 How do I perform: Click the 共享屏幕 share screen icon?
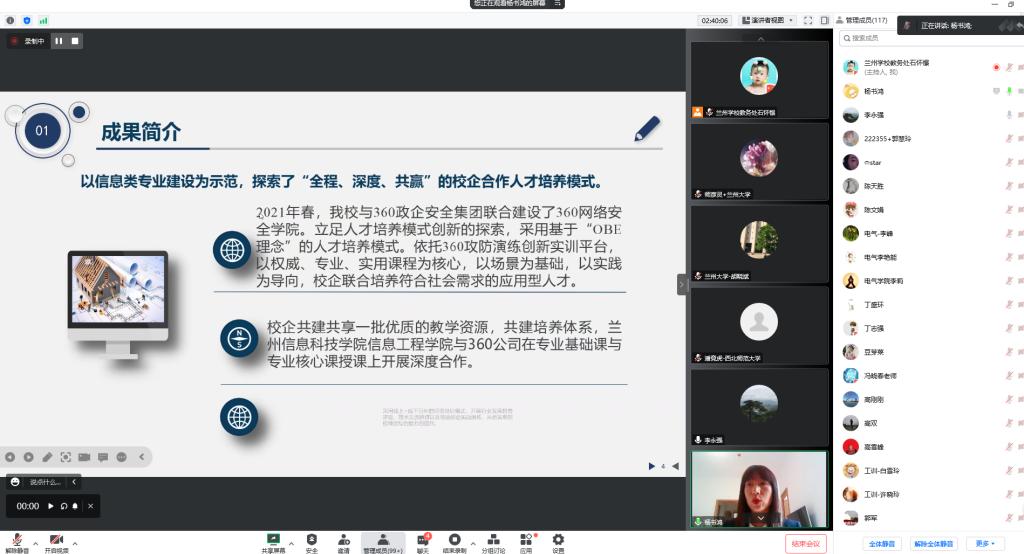tap(273, 539)
